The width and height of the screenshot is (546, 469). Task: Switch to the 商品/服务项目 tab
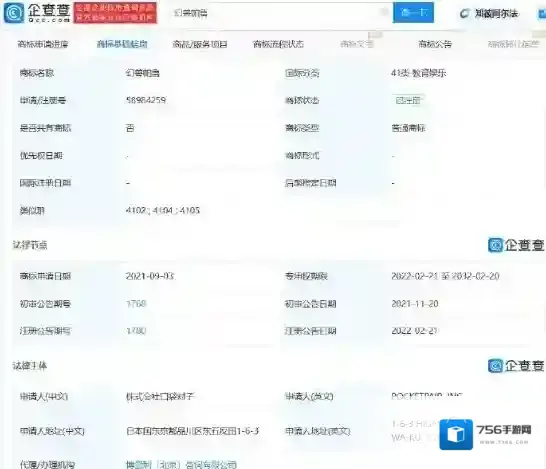200,44
